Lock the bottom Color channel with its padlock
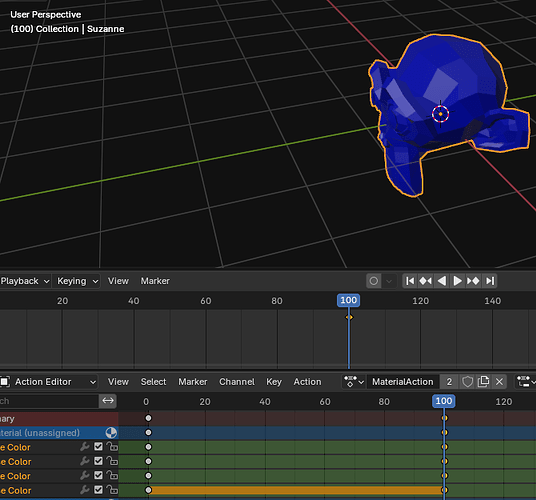This screenshot has height=500, width=536. coord(112,490)
